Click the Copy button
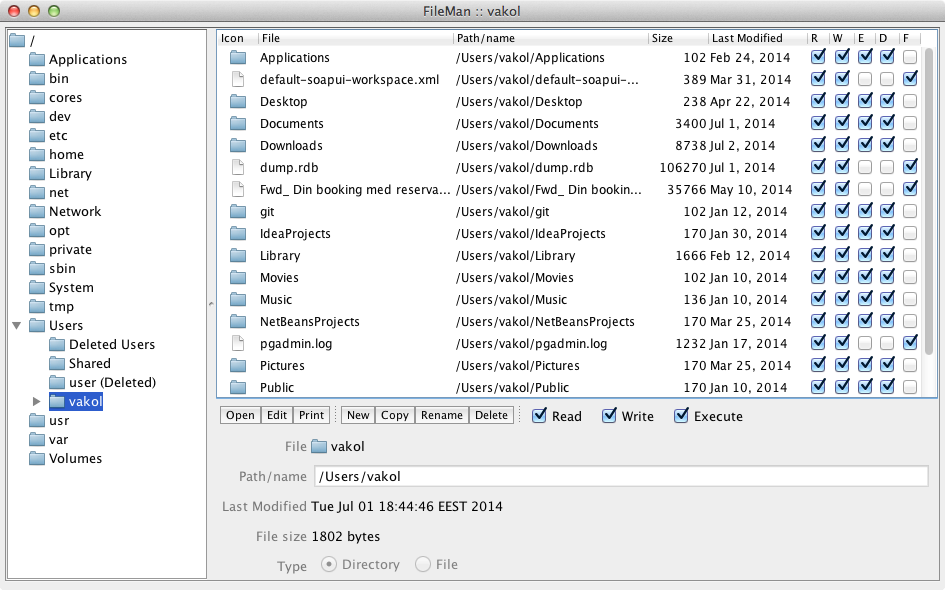 [395, 415]
